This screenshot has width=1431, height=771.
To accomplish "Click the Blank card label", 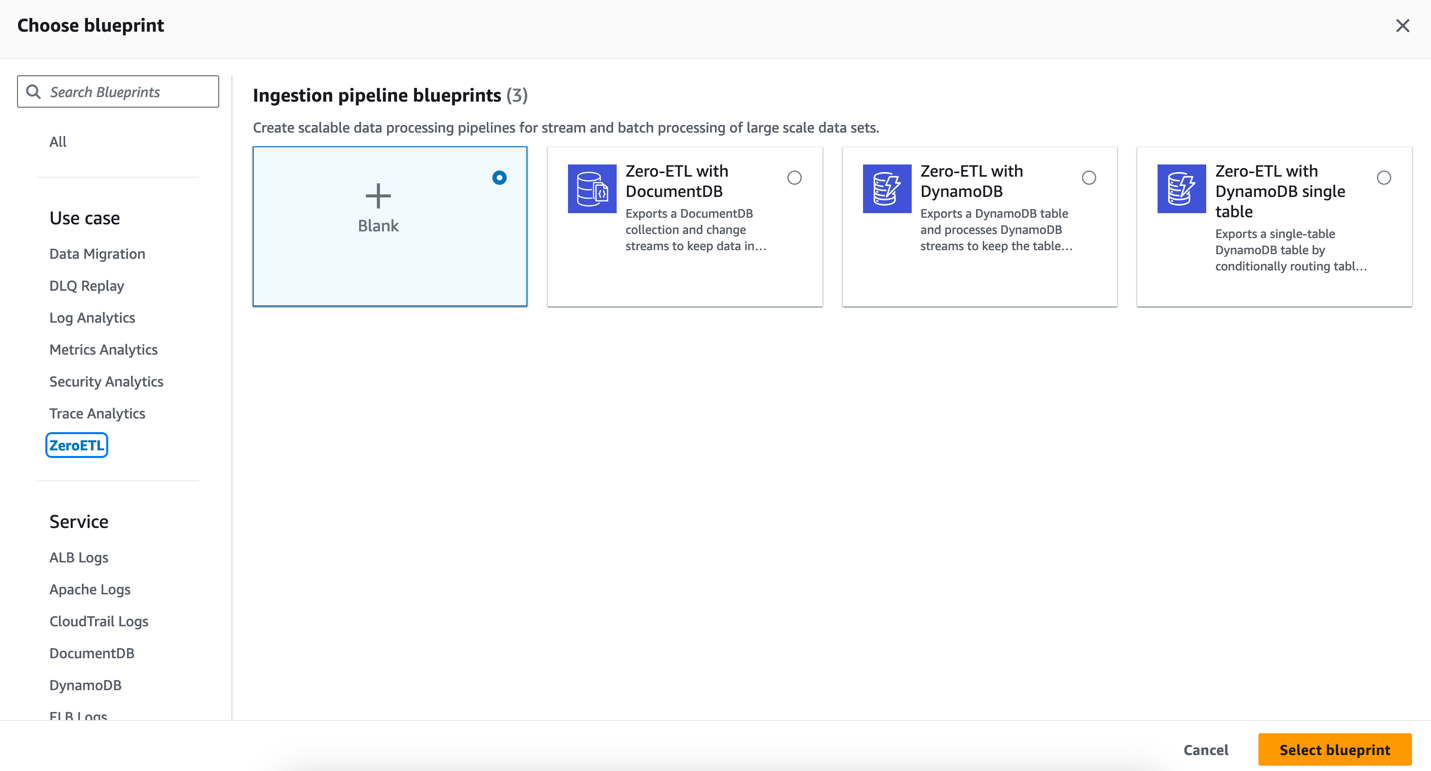I will point(378,226).
